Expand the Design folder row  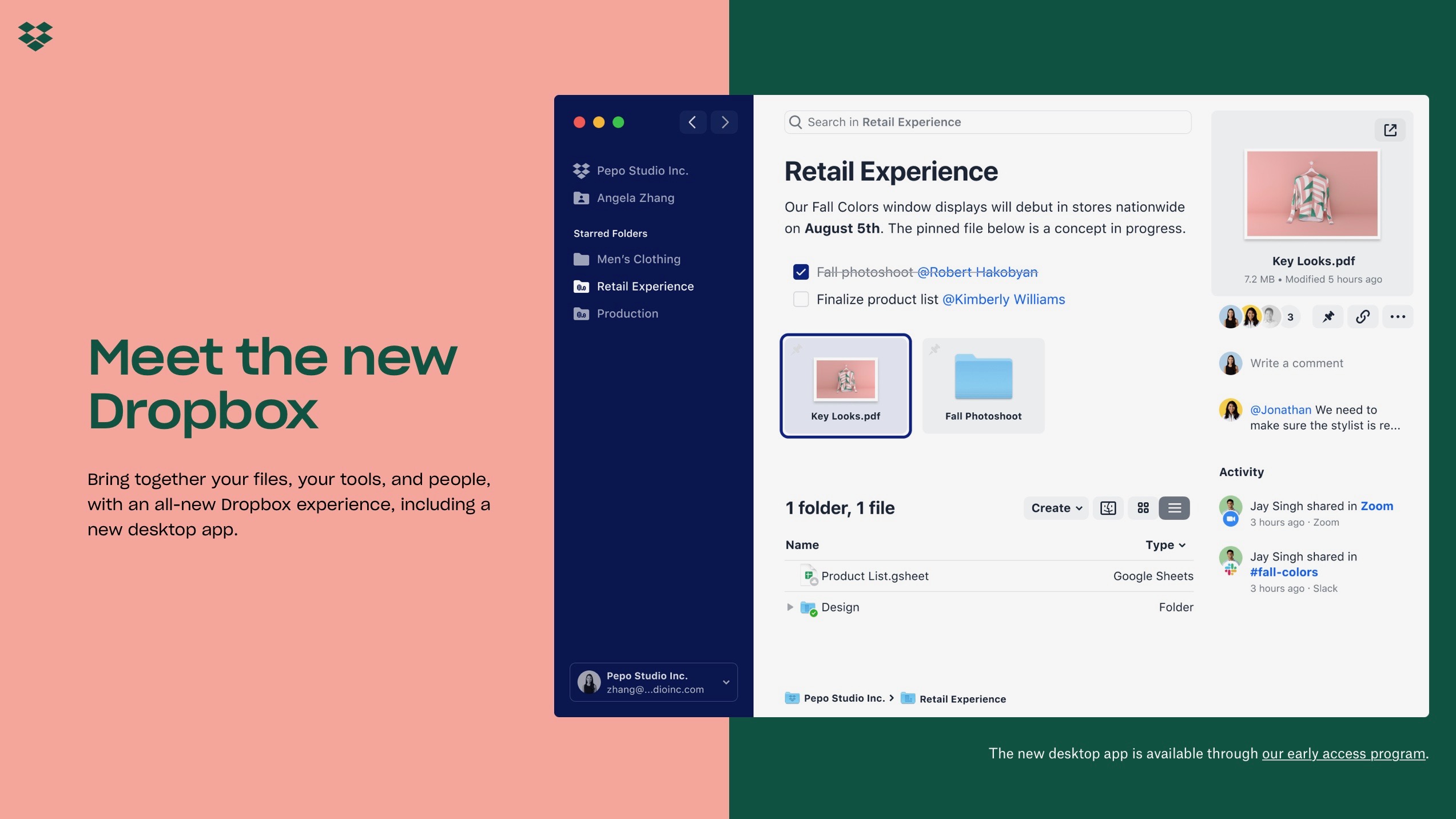790,607
